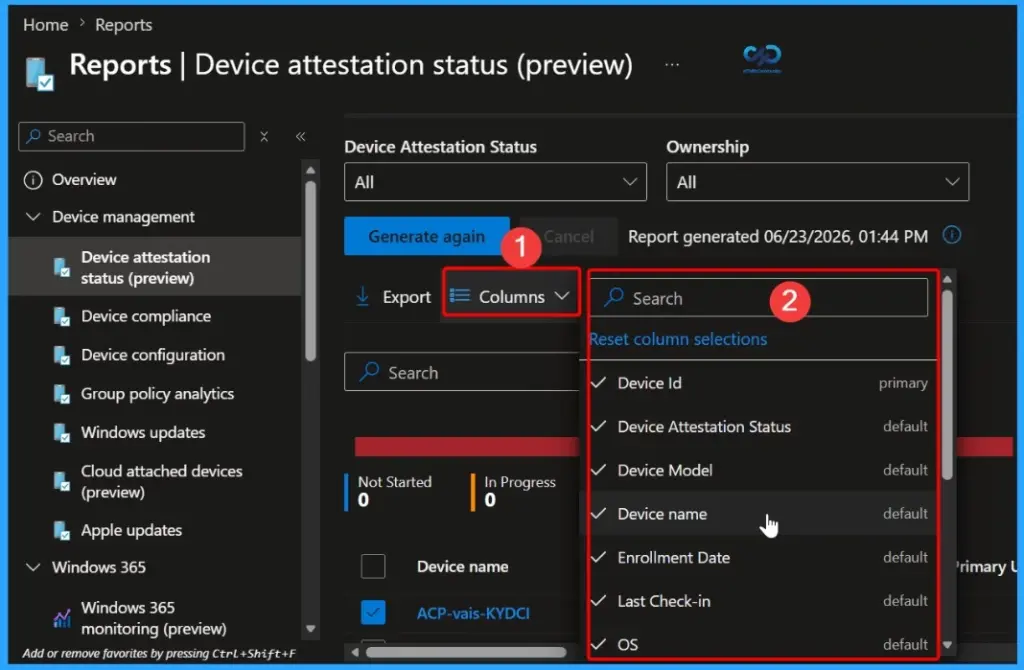Click the Not Started count
This screenshot has height=670, width=1024.
tap(364, 500)
